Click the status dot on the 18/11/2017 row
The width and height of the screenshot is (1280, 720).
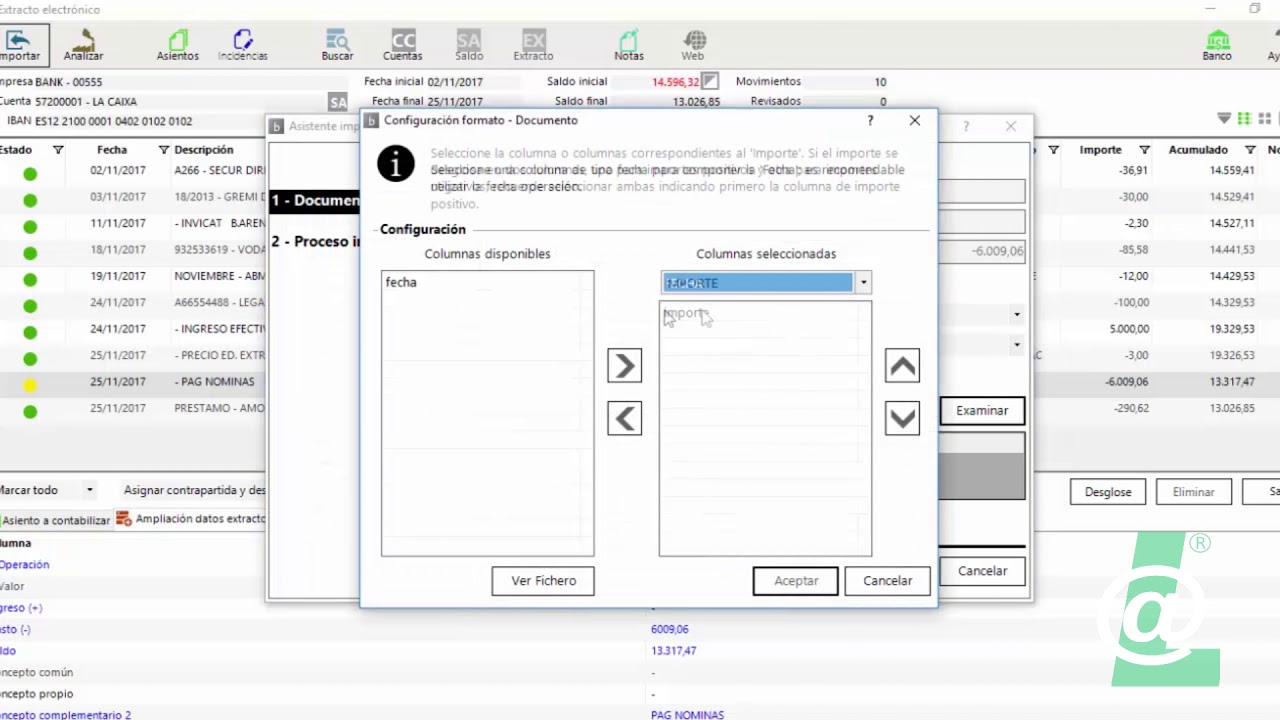[x=30, y=253]
